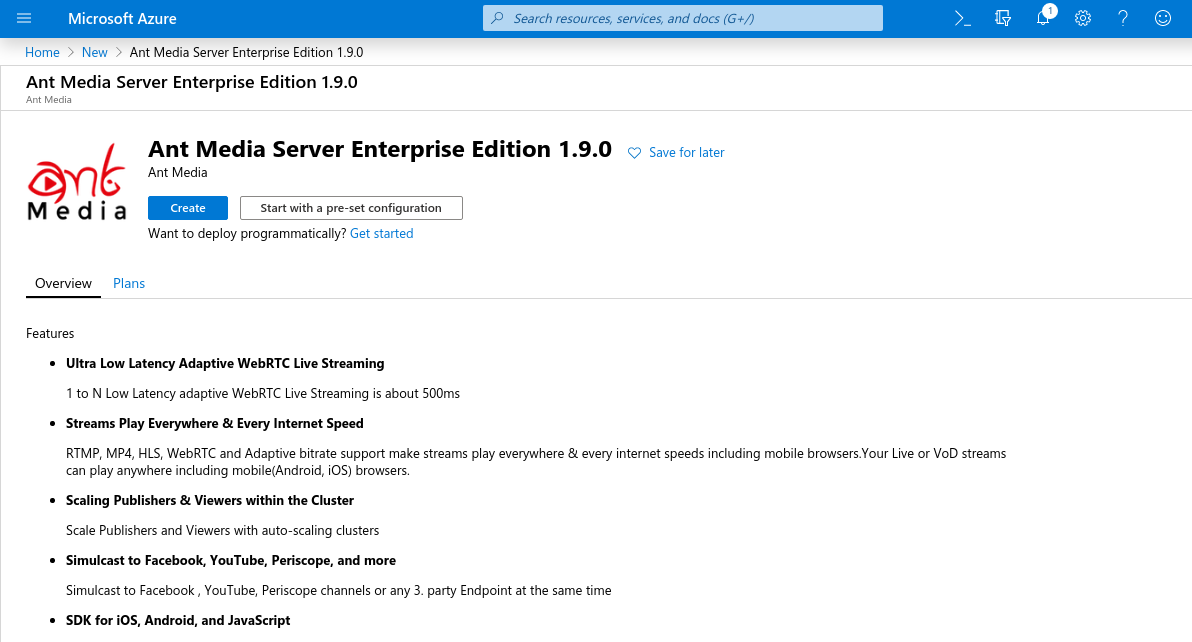
Task: Click the publisher name Ant Media under the large title
Action: click(178, 172)
